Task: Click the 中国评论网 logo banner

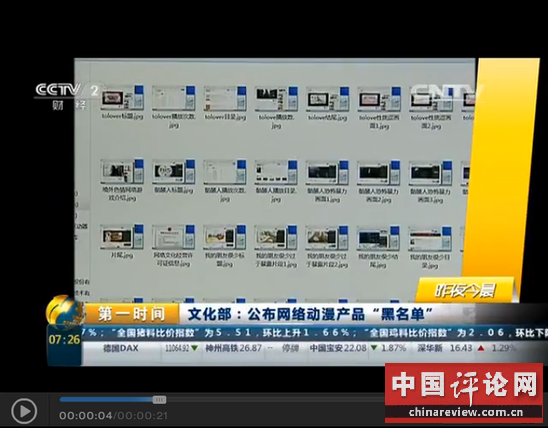Action: [464, 393]
